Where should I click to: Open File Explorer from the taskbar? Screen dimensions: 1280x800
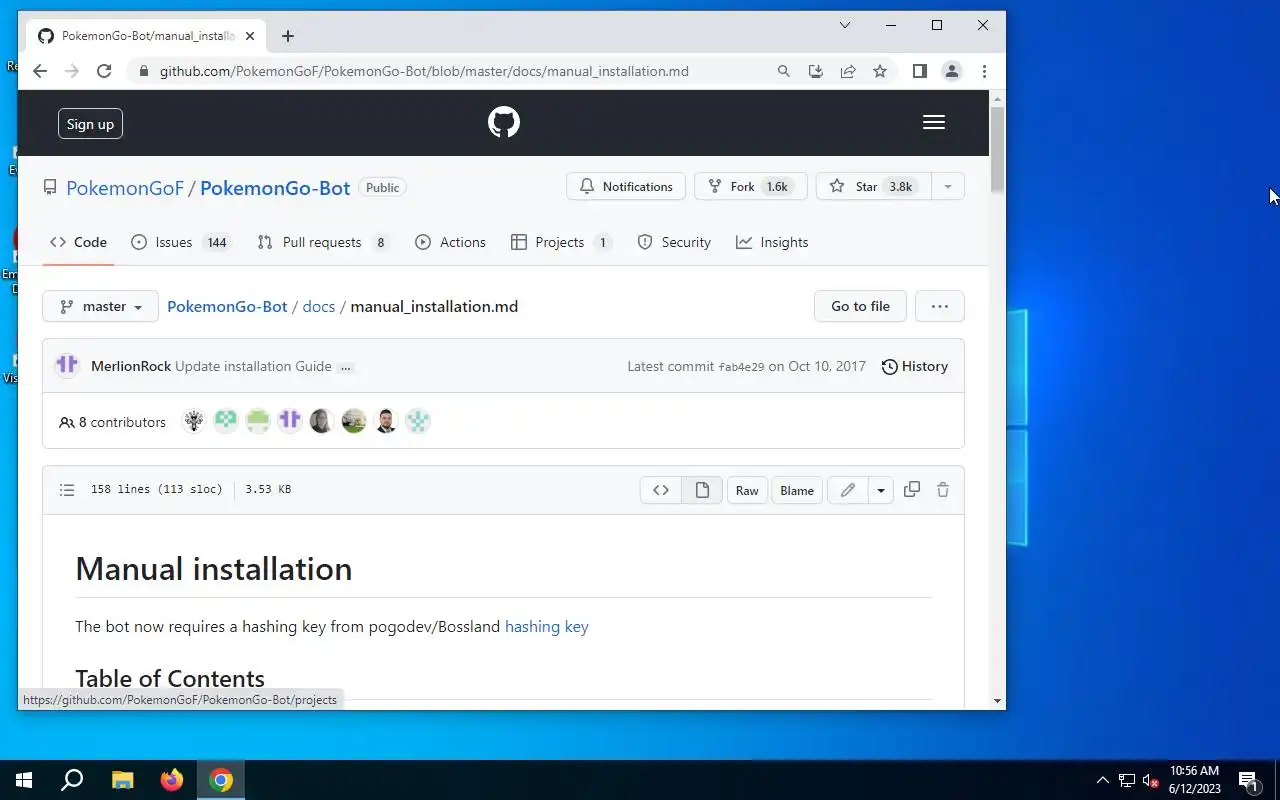click(122, 780)
